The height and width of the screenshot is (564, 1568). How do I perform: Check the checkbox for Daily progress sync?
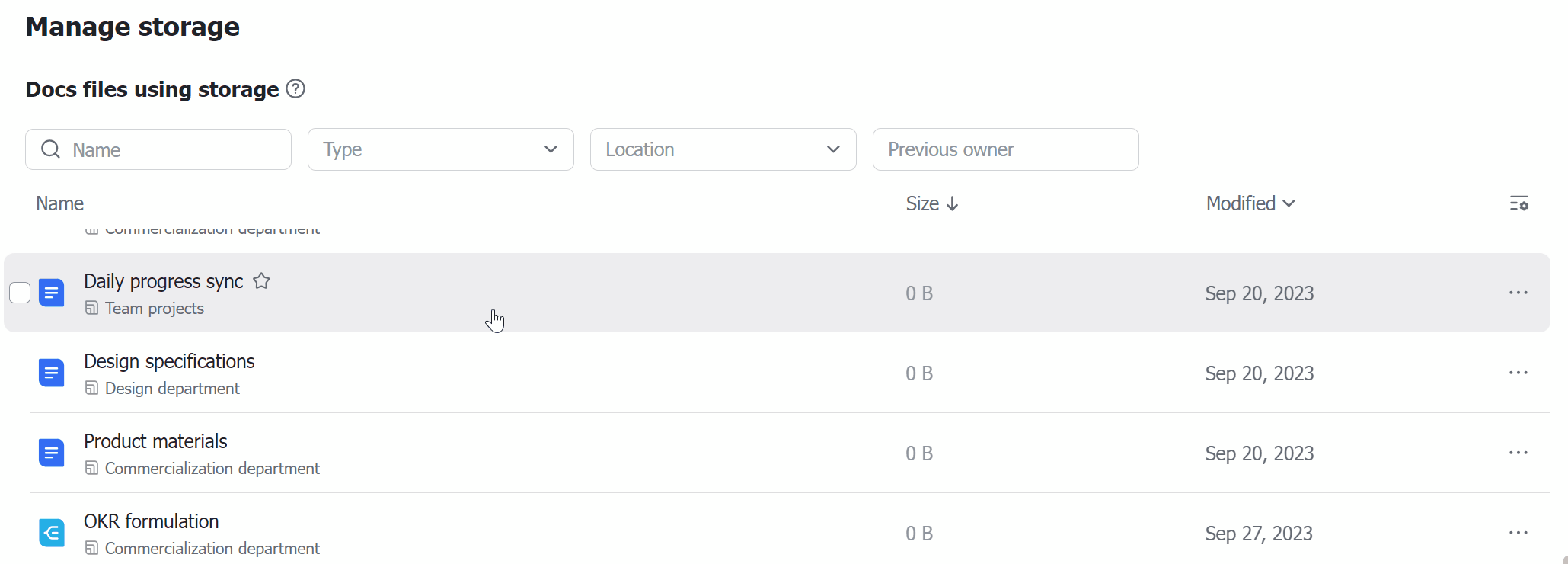tap(20, 293)
